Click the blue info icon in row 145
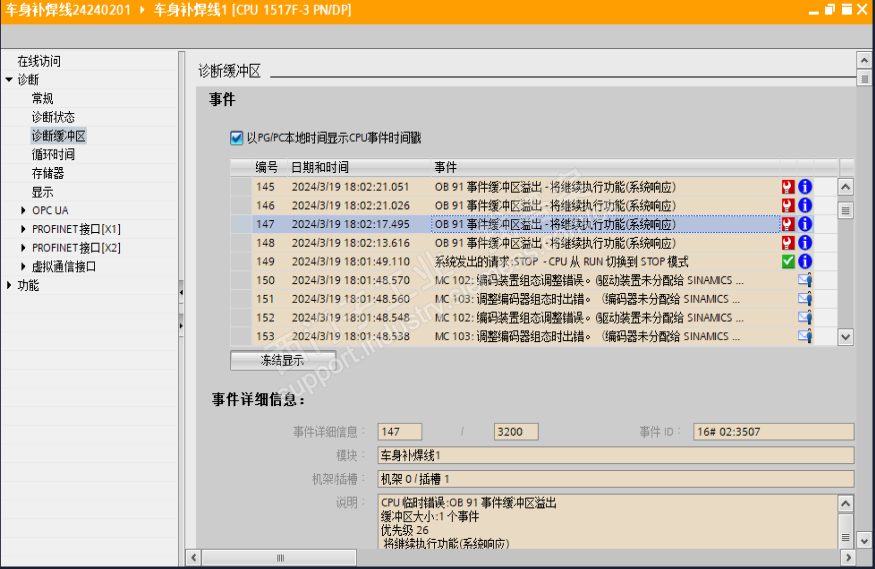 805,187
